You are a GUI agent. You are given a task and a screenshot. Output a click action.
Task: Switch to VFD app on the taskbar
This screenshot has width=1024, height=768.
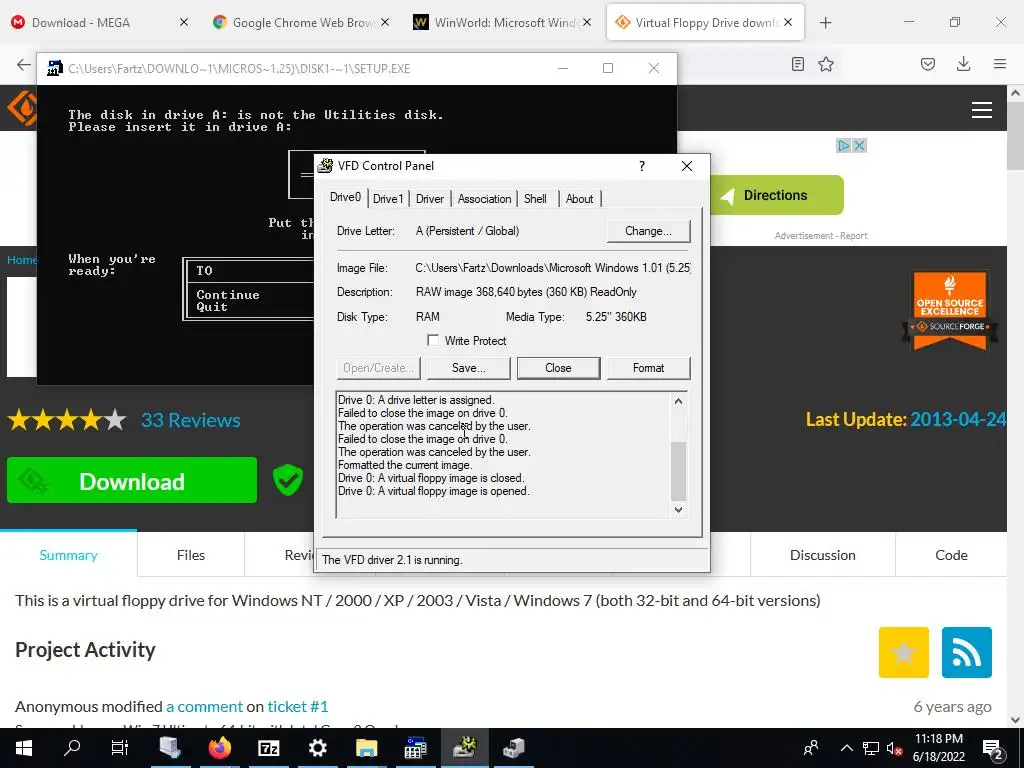coord(464,748)
